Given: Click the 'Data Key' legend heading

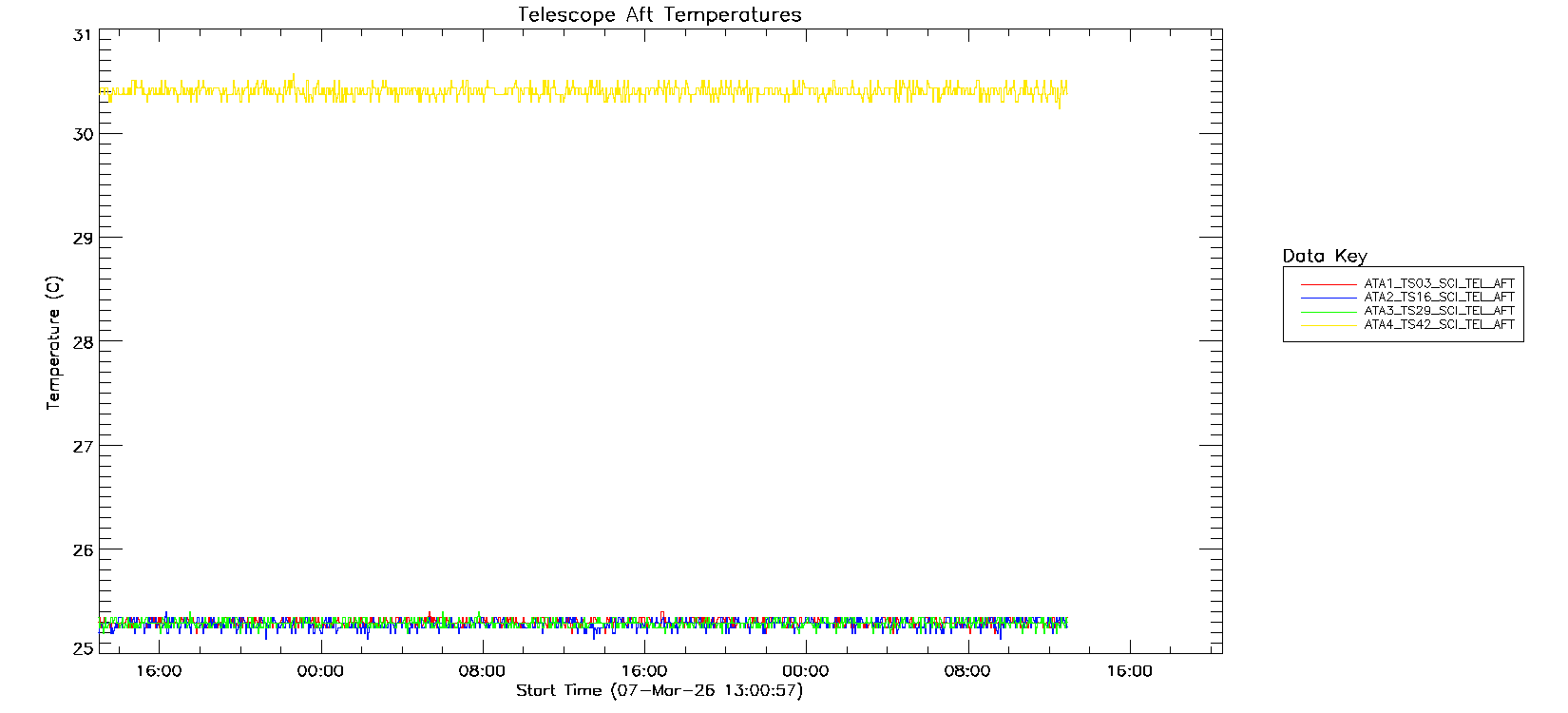Looking at the screenshot, I should [1324, 256].
